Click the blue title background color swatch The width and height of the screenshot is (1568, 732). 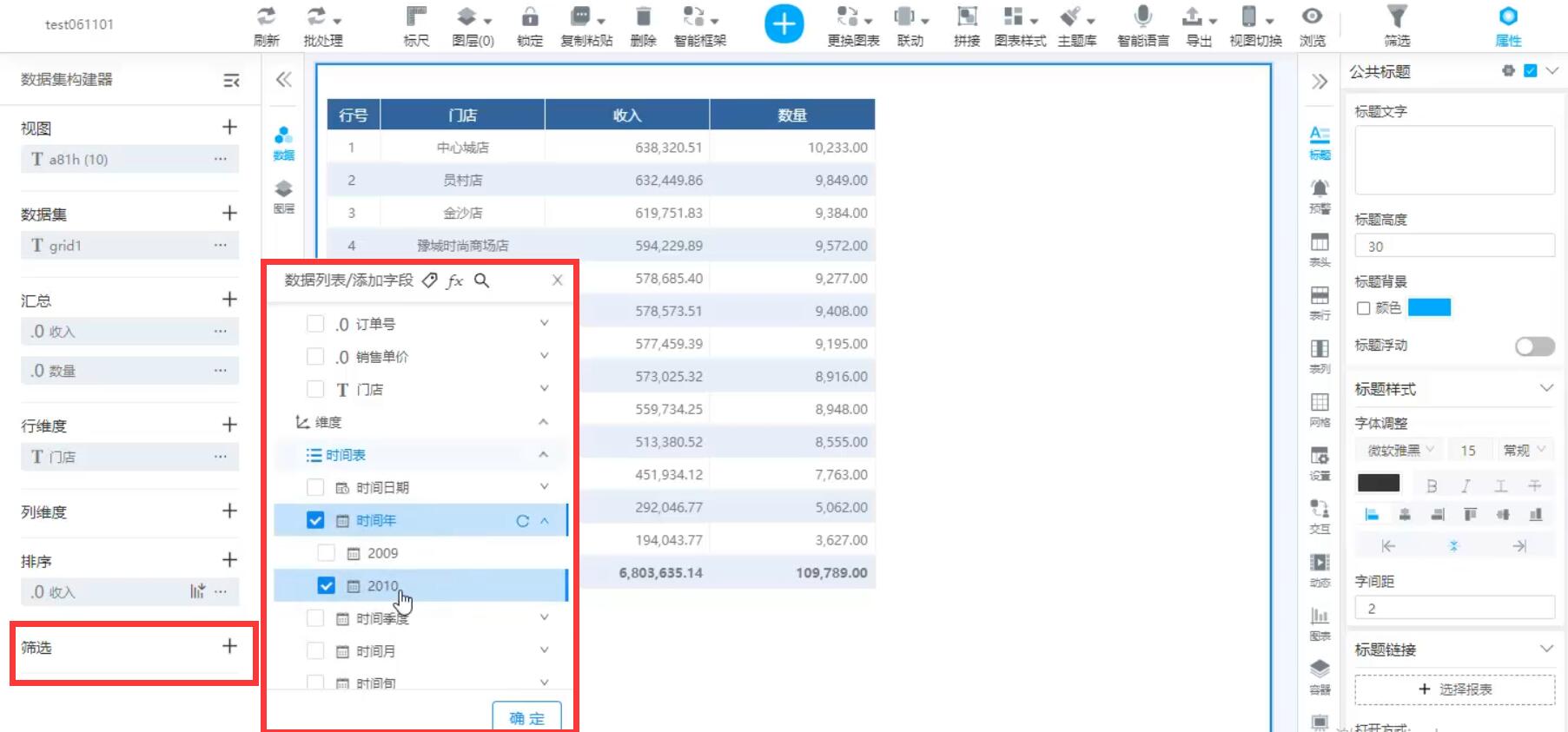coord(1429,307)
